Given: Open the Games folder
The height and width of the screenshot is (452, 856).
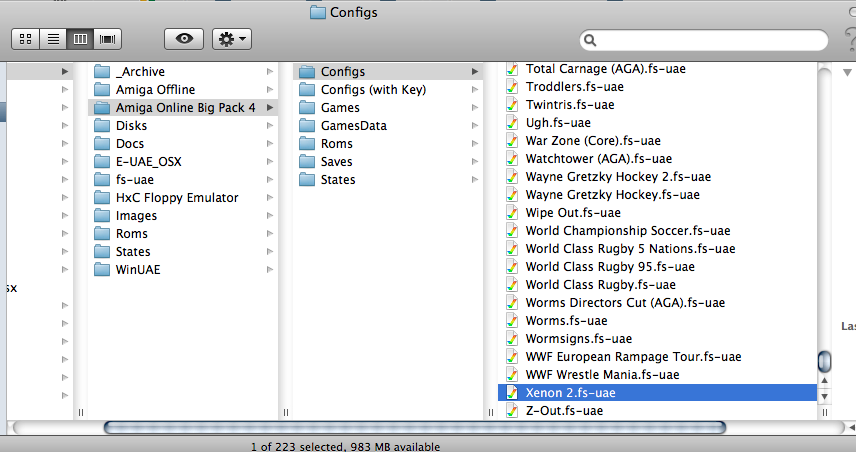Looking at the screenshot, I should pyautogui.click(x=388, y=108).
